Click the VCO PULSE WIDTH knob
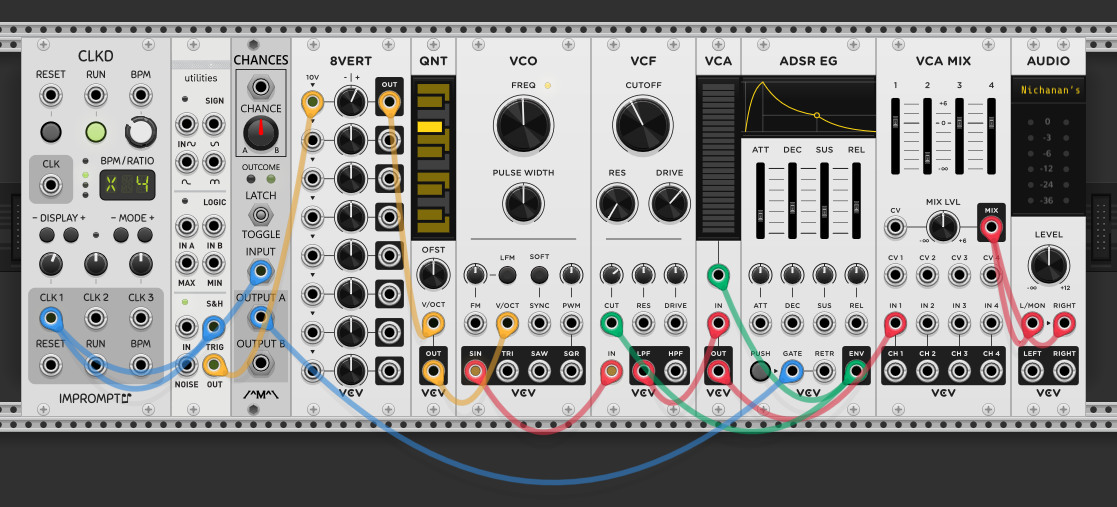1117x507 pixels. (x=523, y=203)
